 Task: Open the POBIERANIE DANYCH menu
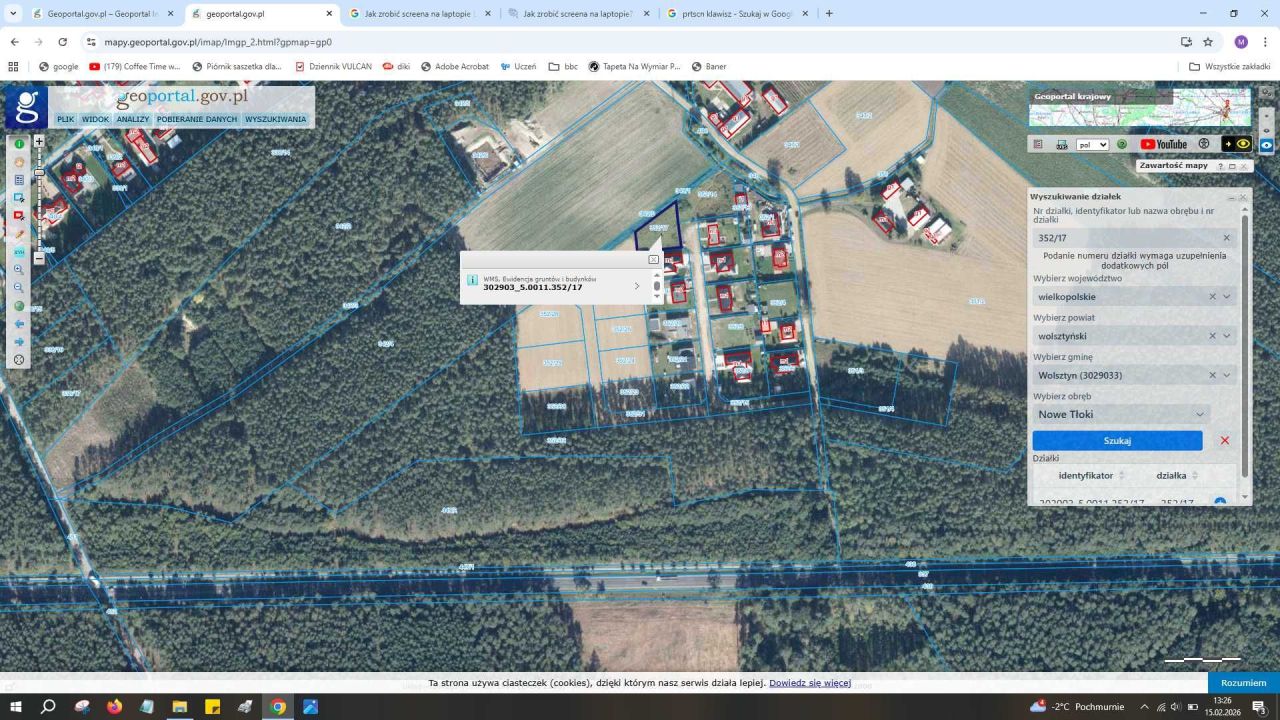[x=197, y=119]
